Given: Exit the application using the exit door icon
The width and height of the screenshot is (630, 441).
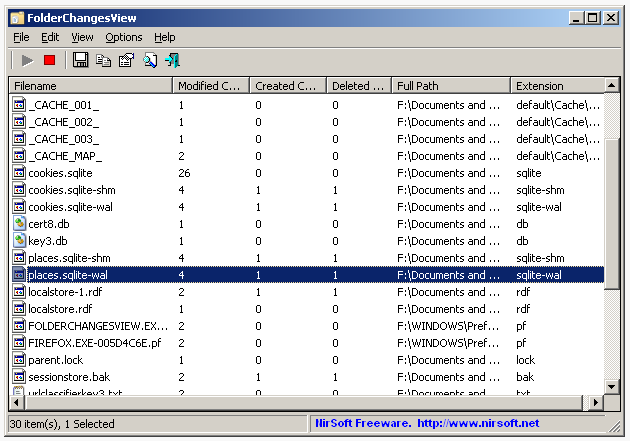Looking at the screenshot, I should point(173,60).
